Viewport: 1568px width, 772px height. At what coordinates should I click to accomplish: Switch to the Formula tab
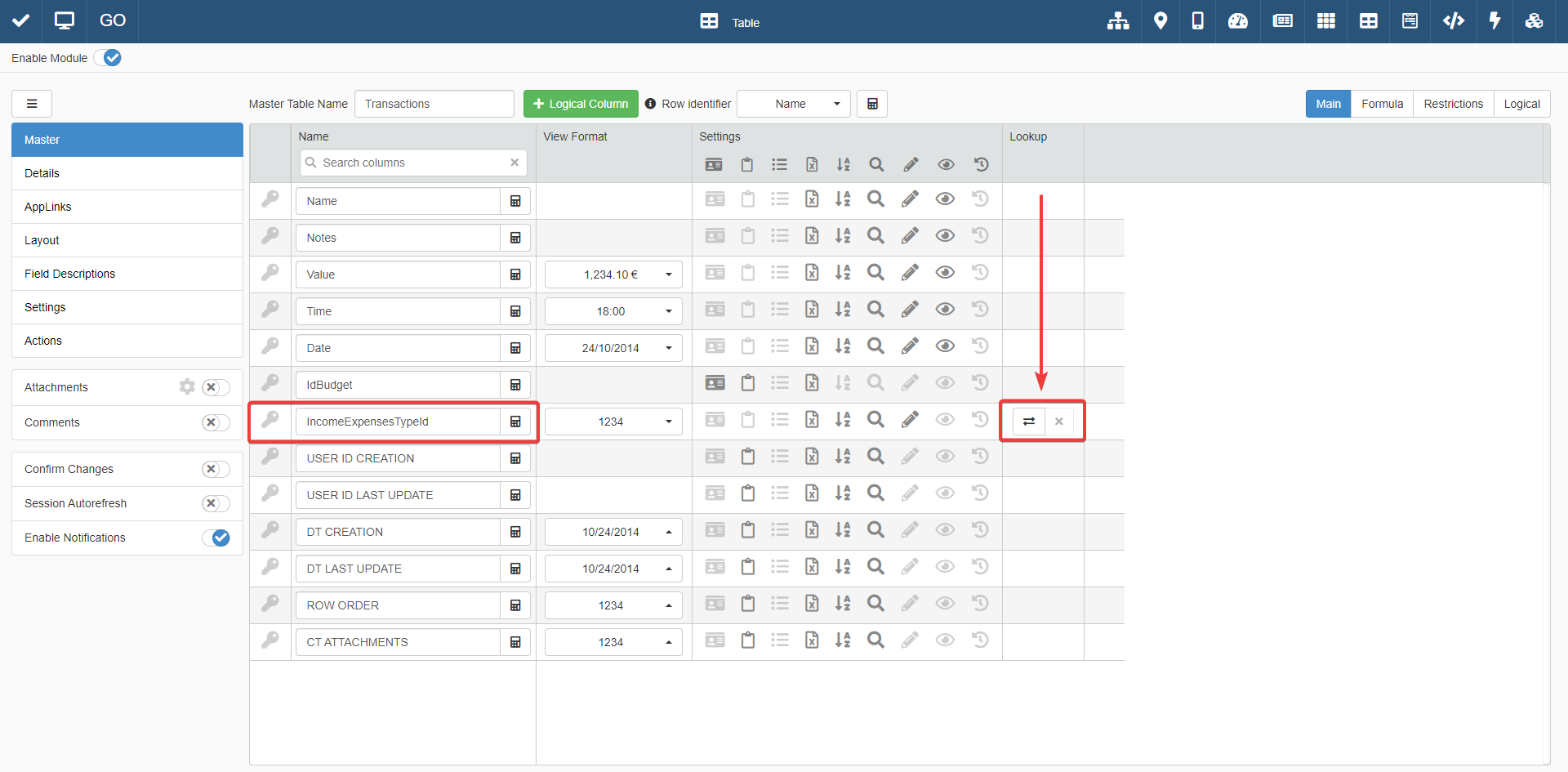(1382, 104)
